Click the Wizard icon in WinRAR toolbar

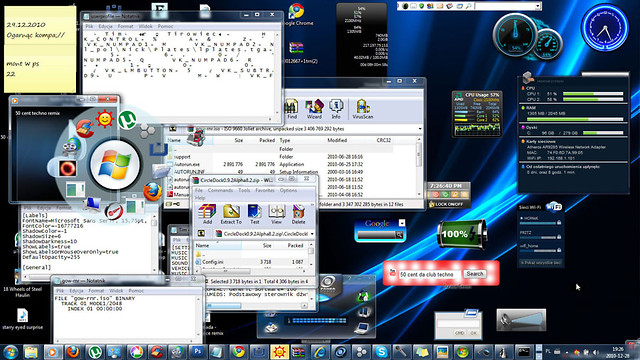[x=314, y=109]
